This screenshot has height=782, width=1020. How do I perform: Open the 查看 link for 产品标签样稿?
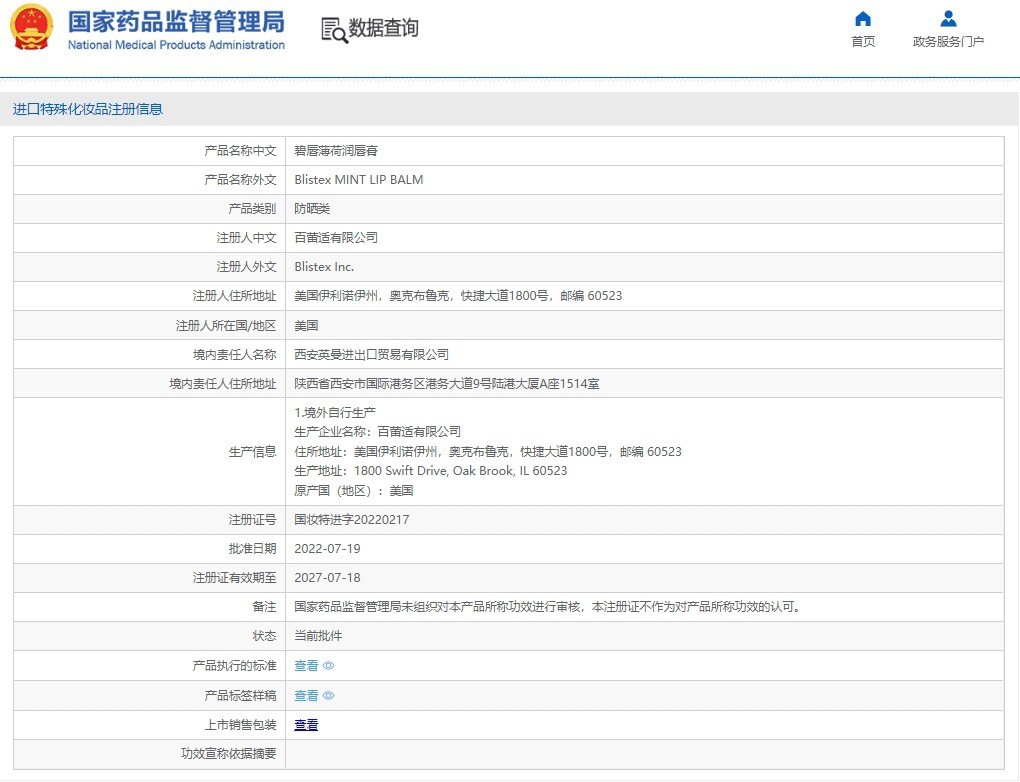coord(306,696)
